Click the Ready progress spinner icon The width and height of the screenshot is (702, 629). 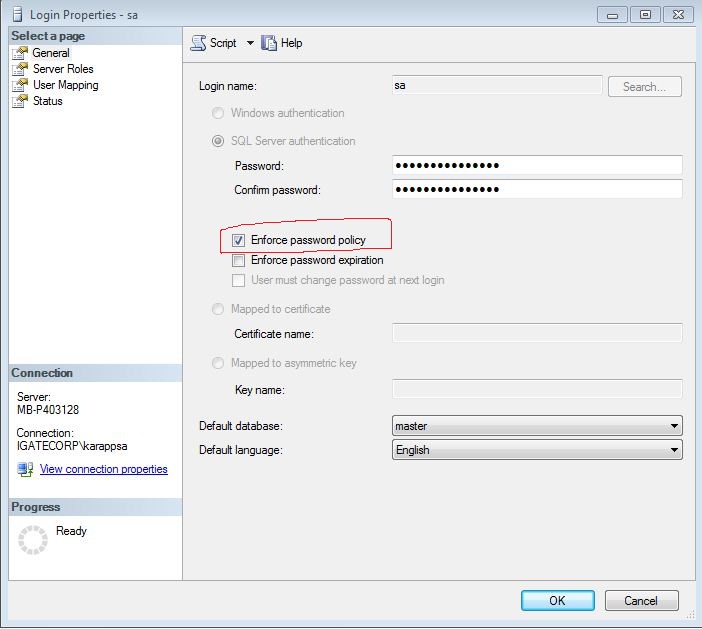33,539
